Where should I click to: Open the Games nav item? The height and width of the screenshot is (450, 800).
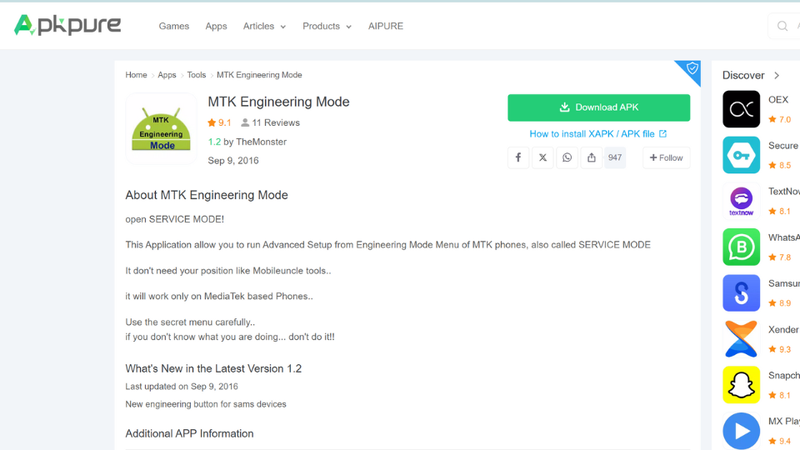point(174,26)
